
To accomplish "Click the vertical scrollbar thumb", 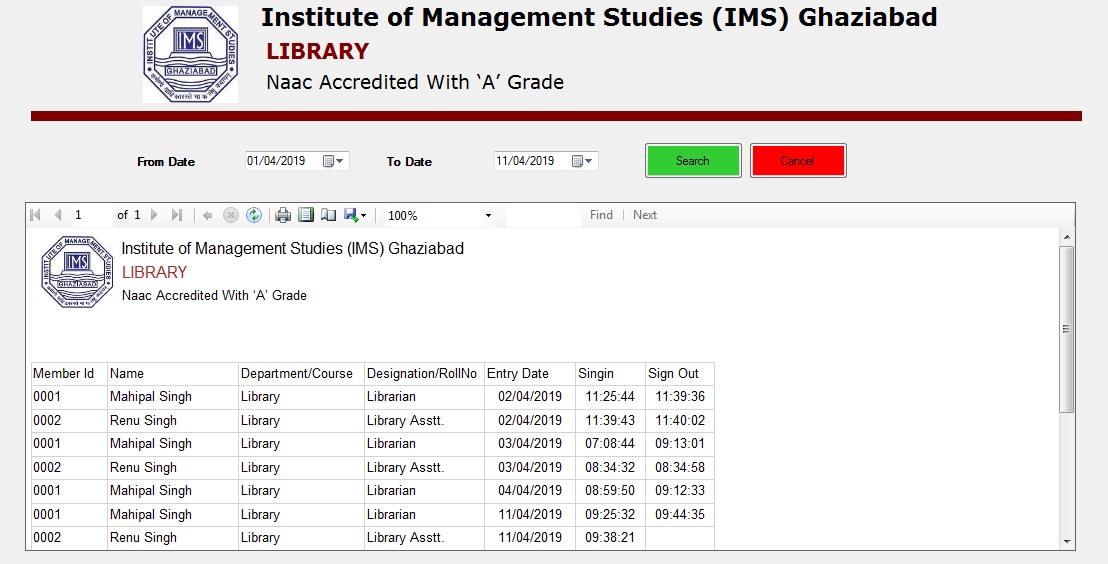I will pyautogui.click(x=1067, y=329).
